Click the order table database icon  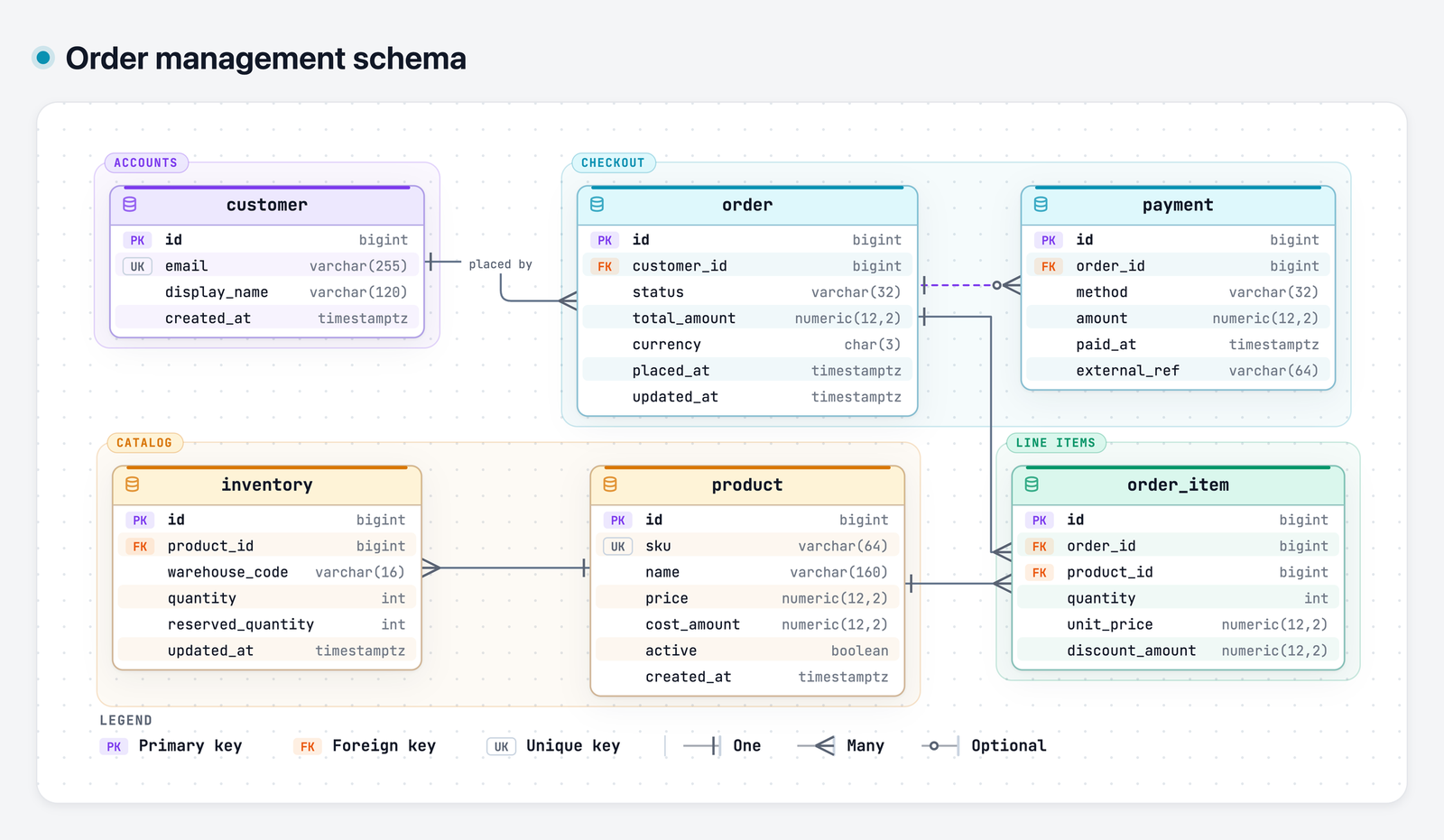click(x=597, y=205)
